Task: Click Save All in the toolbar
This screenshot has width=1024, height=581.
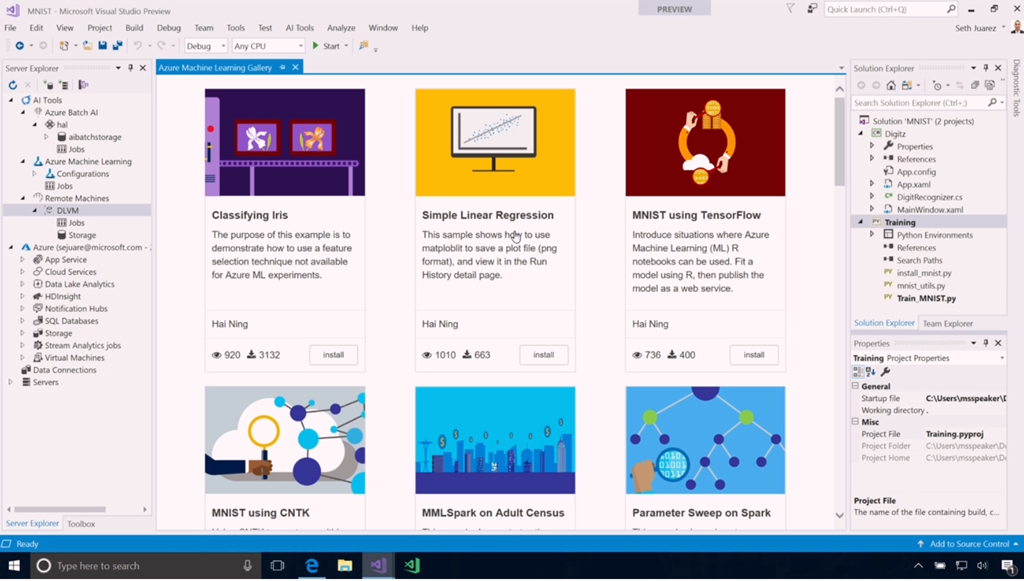Action: click(x=117, y=46)
